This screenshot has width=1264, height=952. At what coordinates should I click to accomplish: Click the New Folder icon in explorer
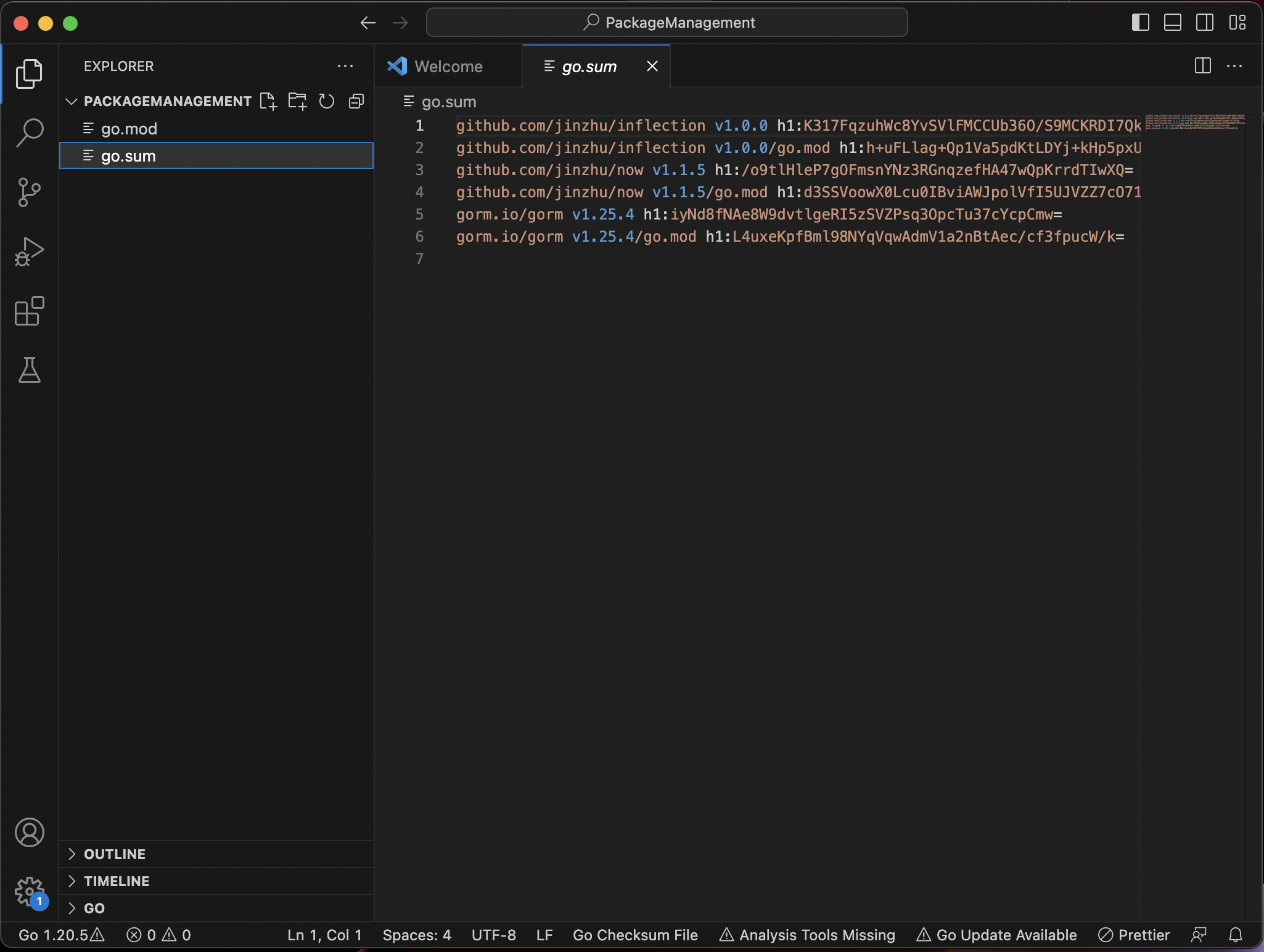[x=297, y=101]
